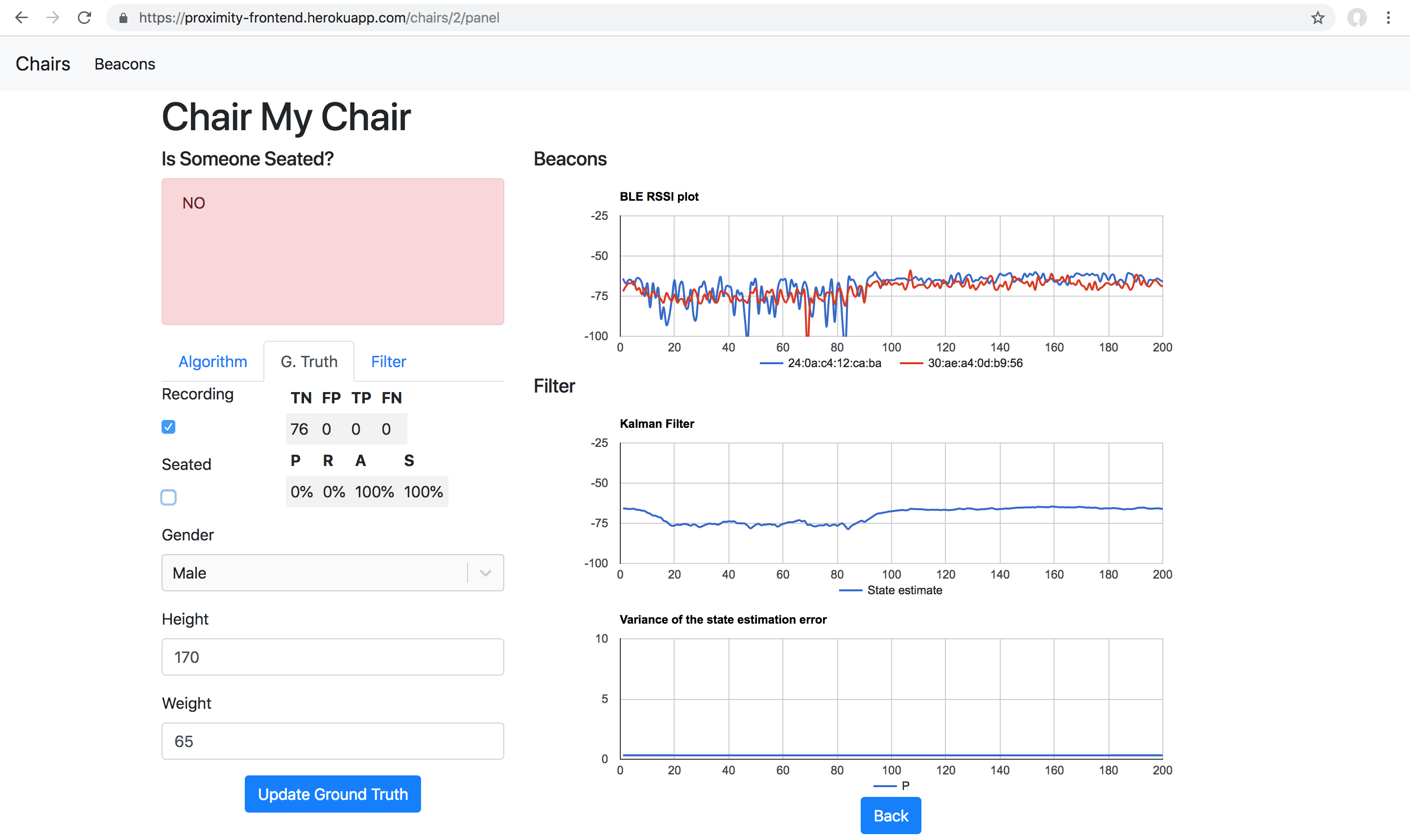
Task: Click the browser back arrow icon
Action: click(x=22, y=18)
